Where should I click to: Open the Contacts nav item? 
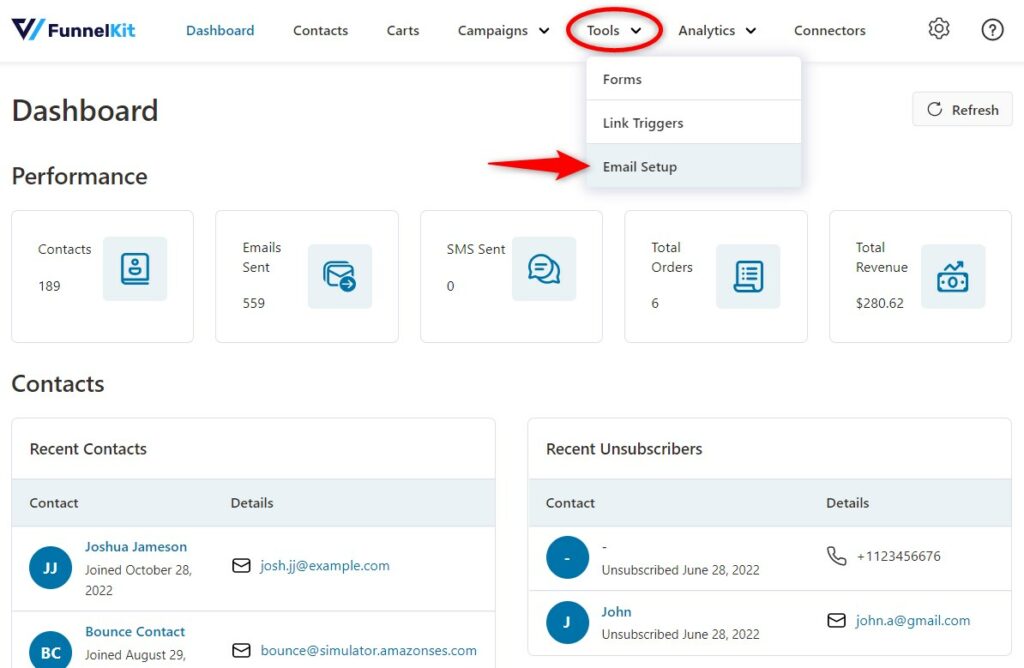[x=320, y=31]
